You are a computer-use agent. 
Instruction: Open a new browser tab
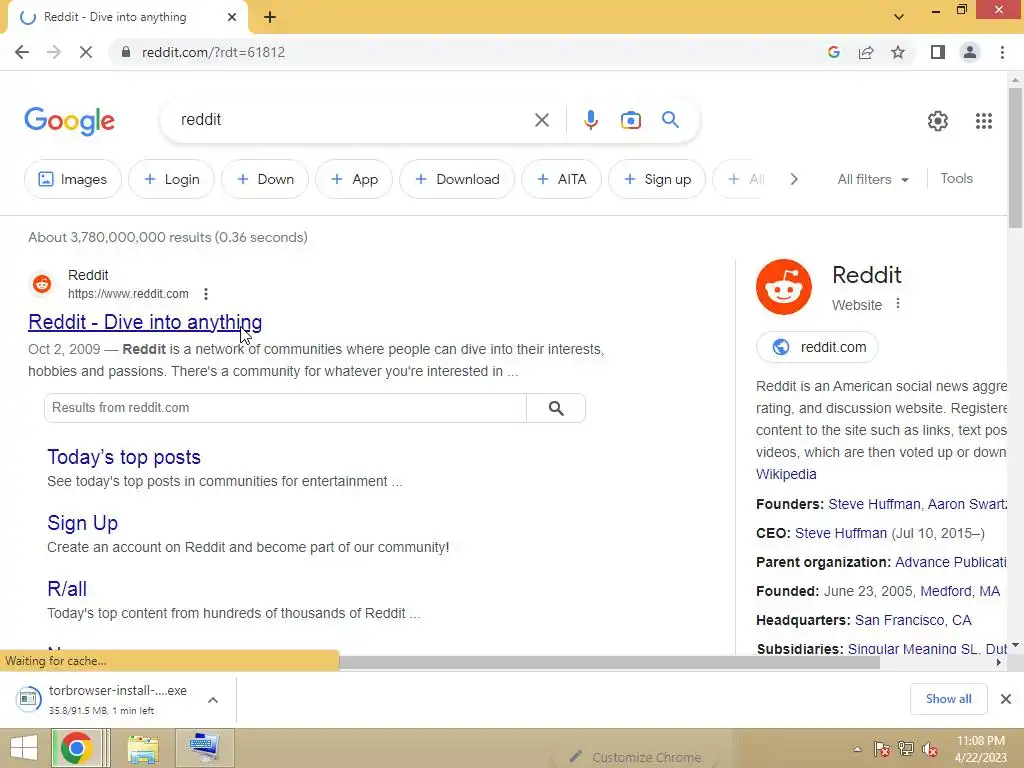pos(270,17)
